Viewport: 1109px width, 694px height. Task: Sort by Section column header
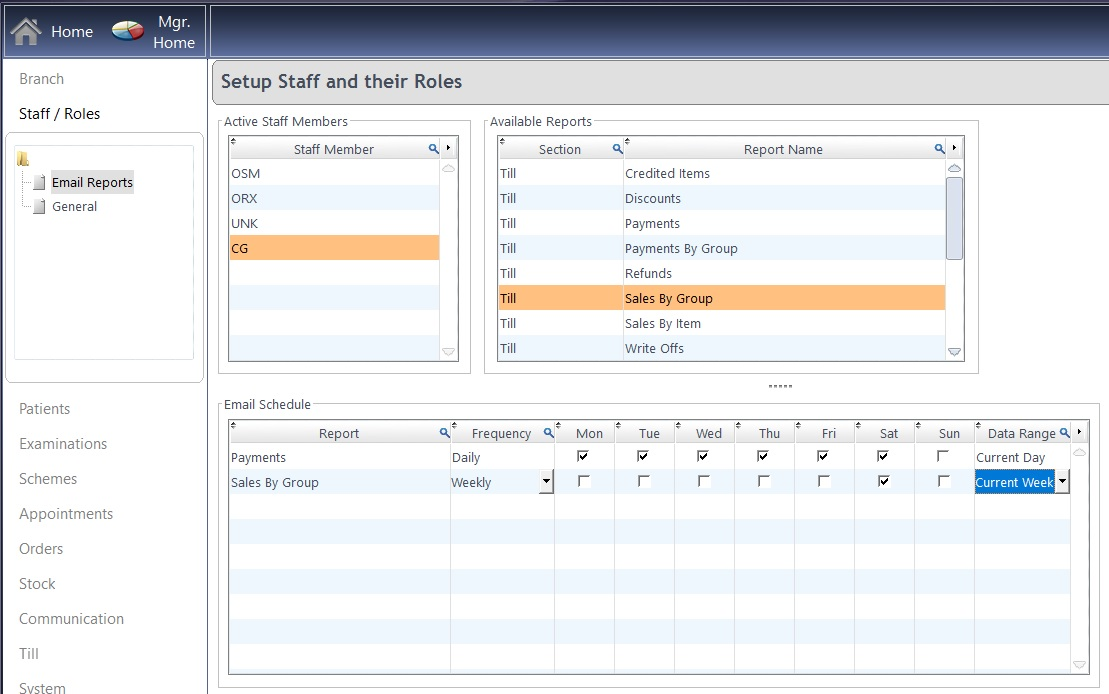point(559,149)
